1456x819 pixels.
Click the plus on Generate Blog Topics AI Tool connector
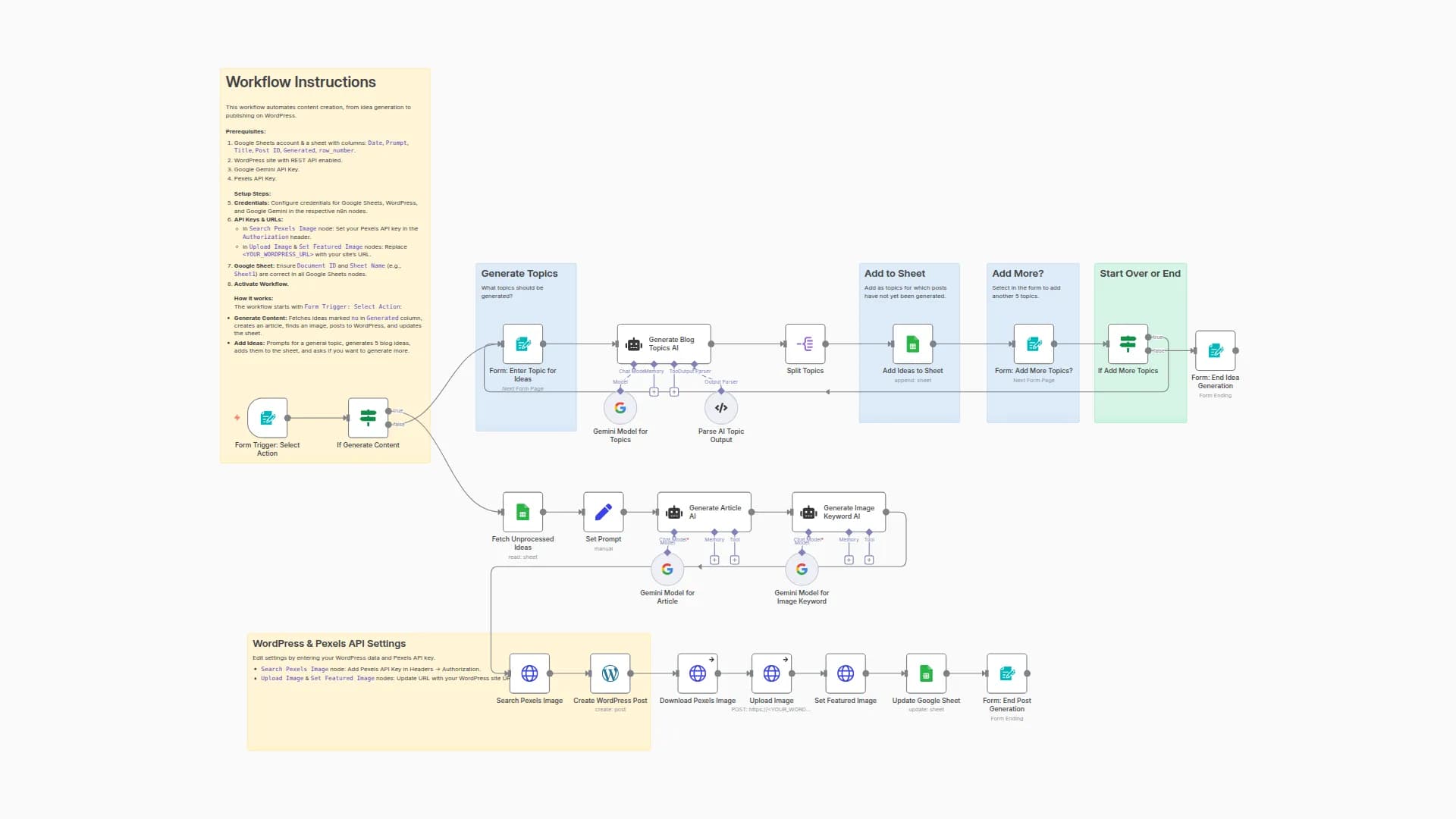point(673,392)
